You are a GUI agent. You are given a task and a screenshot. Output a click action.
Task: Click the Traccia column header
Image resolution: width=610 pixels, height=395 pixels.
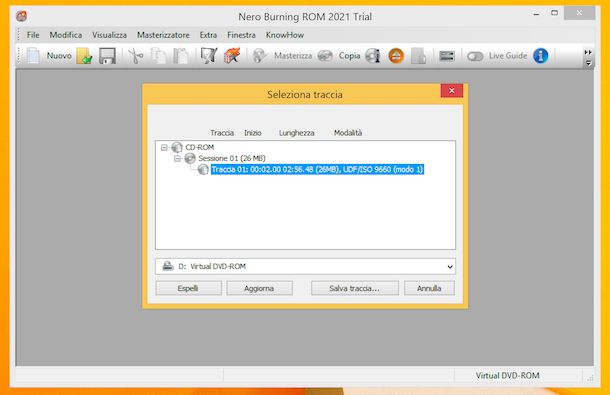pyautogui.click(x=222, y=133)
